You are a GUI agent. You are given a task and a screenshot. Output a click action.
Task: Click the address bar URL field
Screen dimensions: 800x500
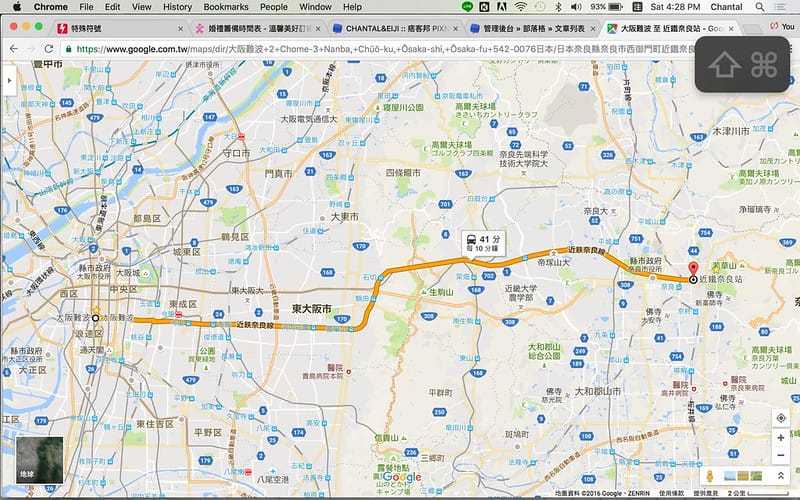[378, 49]
